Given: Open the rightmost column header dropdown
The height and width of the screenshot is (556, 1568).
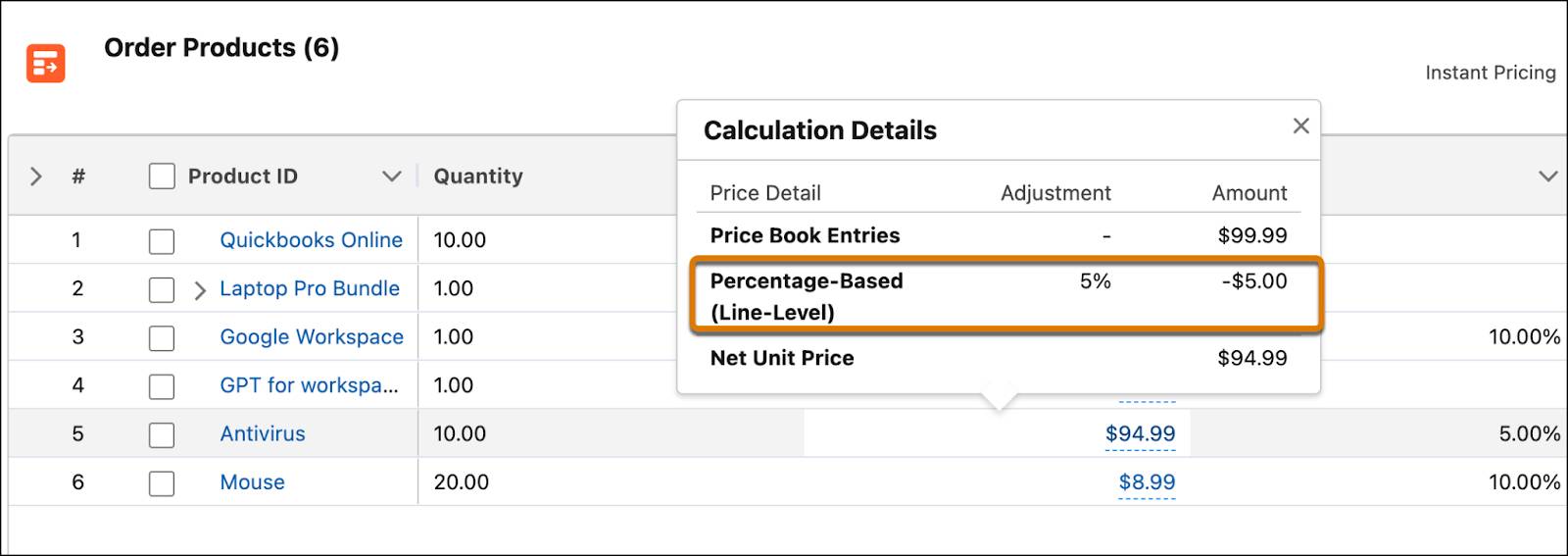Looking at the screenshot, I should point(1547,177).
